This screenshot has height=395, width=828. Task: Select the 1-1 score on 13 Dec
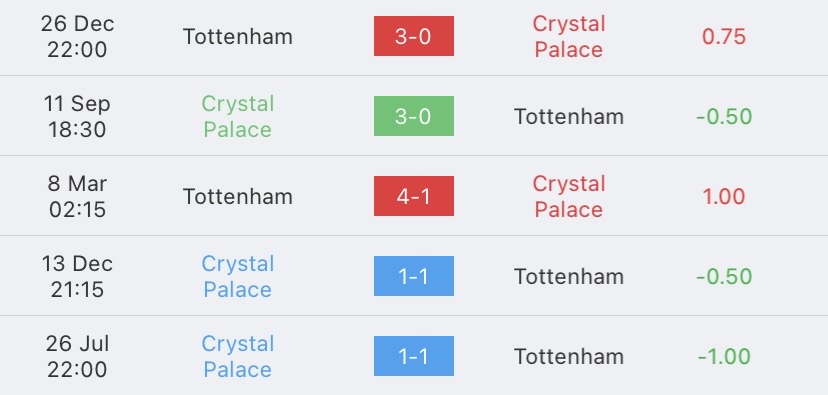413,276
